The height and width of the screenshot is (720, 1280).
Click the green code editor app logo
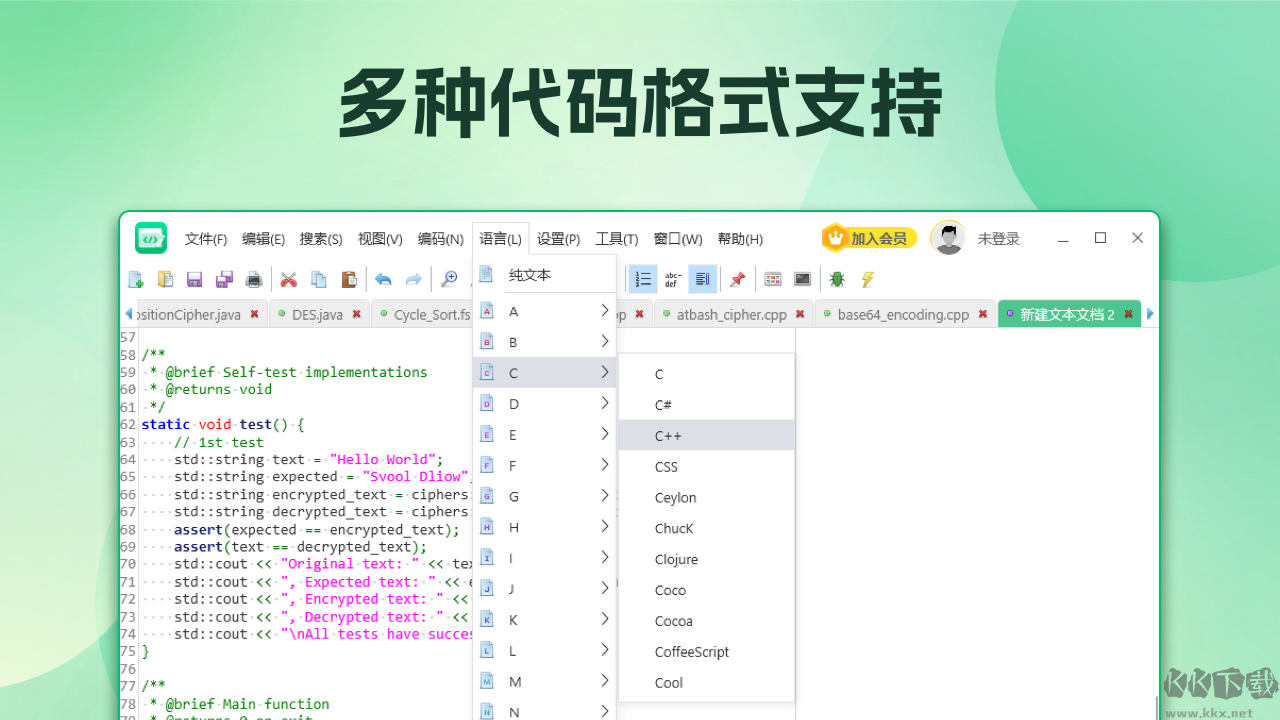[151, 238]
